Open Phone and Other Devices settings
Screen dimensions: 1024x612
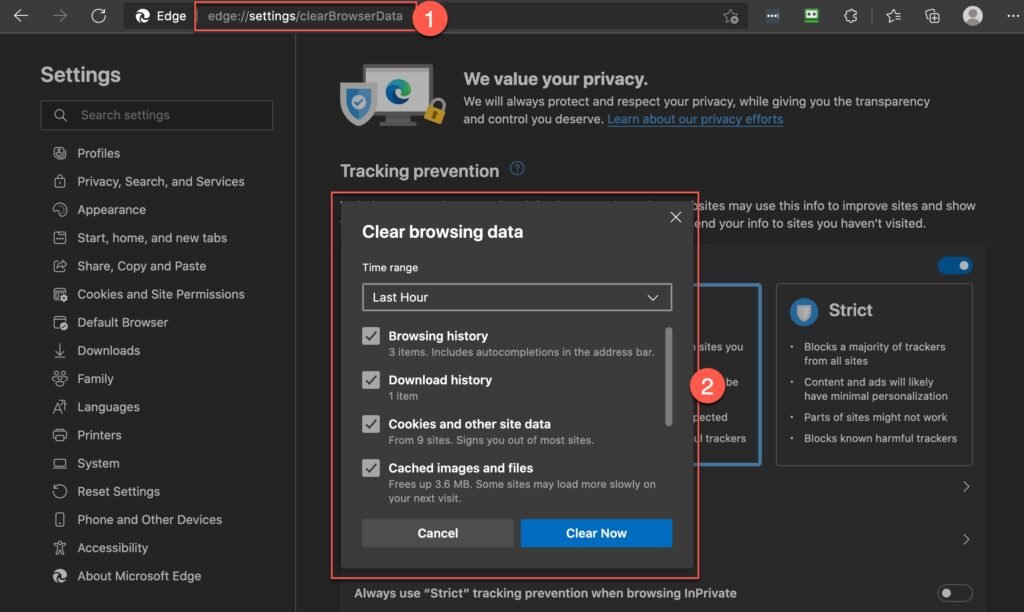coord(150,519)
